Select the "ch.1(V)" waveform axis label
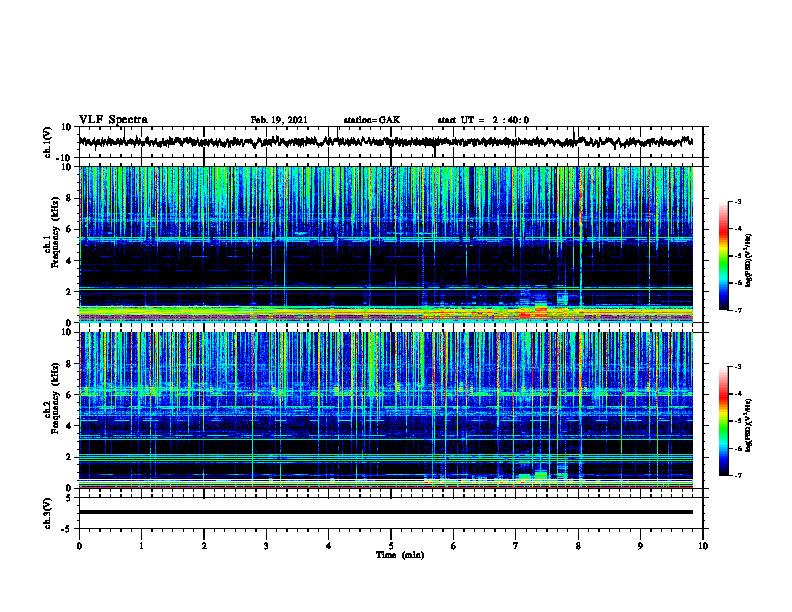 click(x=48, y=142)
